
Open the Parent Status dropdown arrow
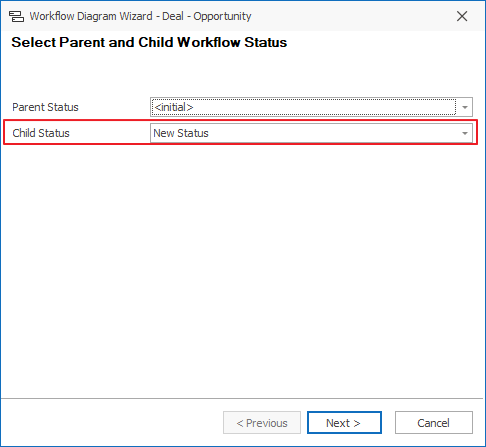point(465,107)
